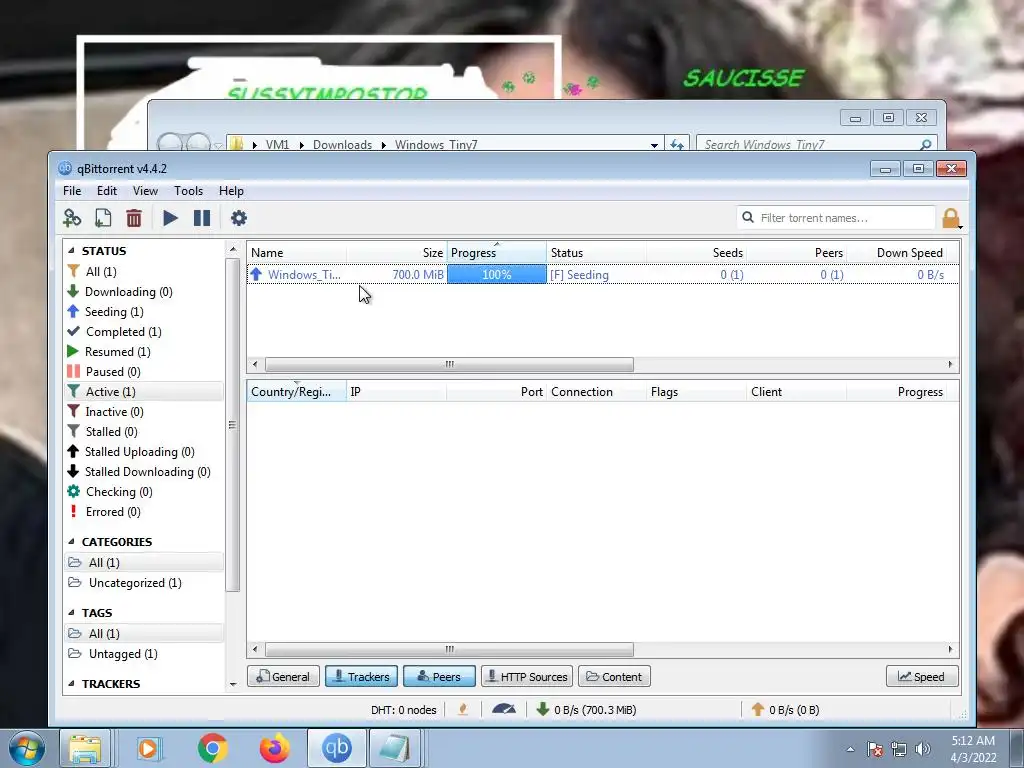
Task: Click the volume speaker tray icon
Action: (923, 749)
